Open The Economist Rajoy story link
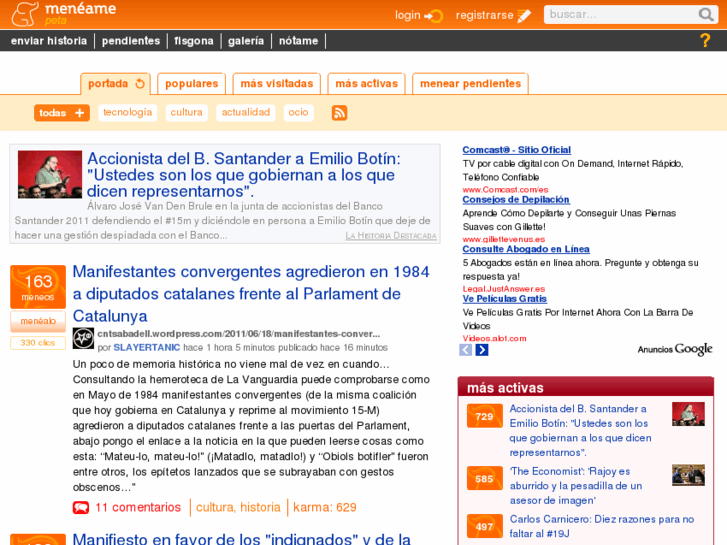The image size is (727, 545). pos(576,486)
